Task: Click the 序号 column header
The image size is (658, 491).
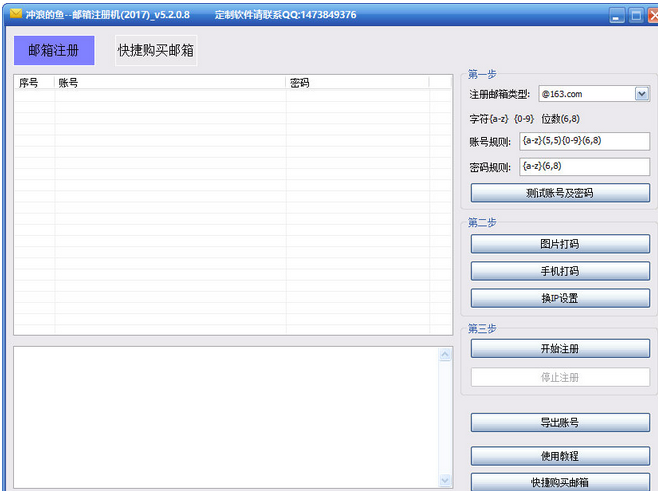Action: coord(34,83)
